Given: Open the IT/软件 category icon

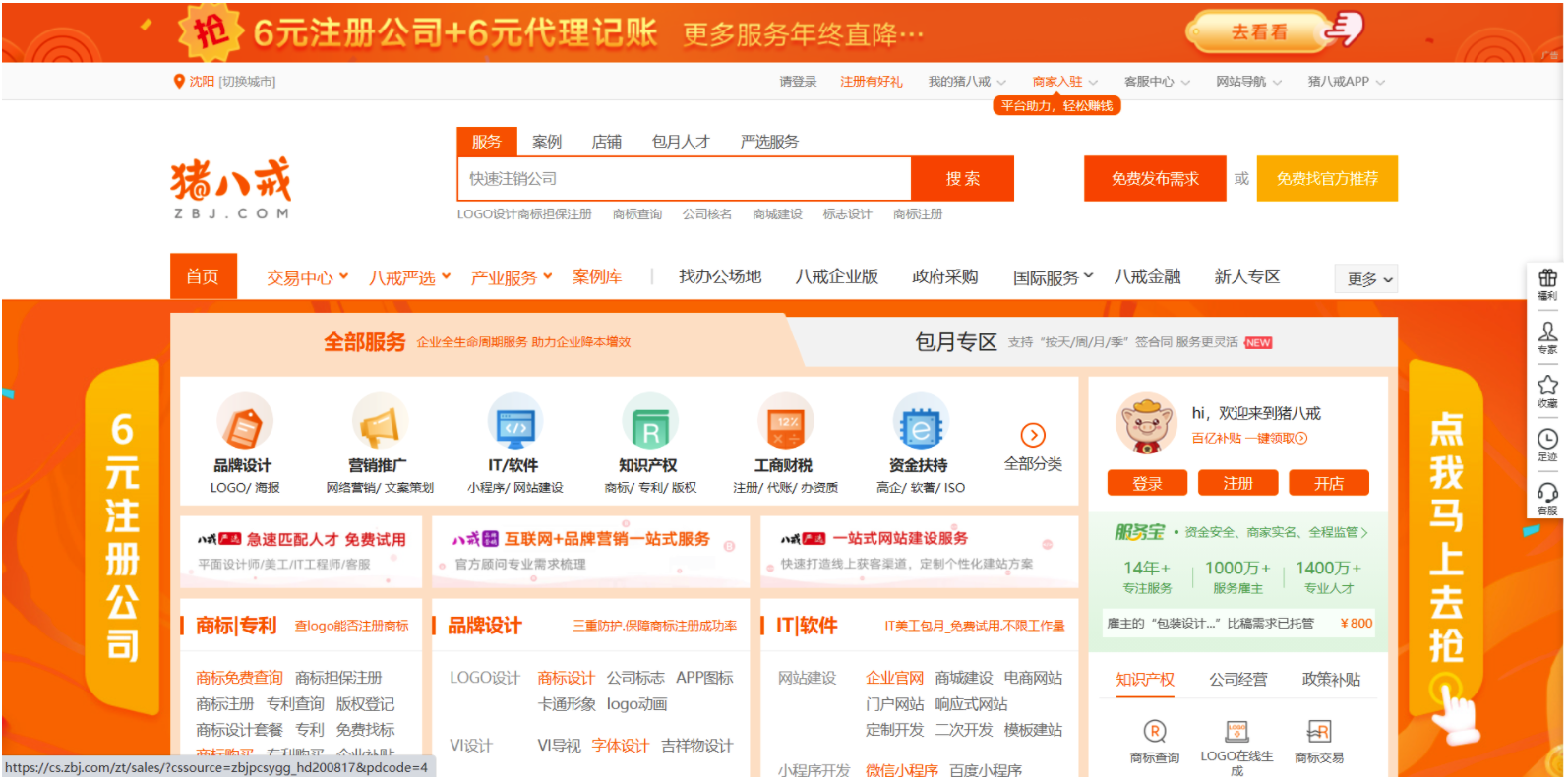Looking at the screenshot, I should [x=514, y=423].
